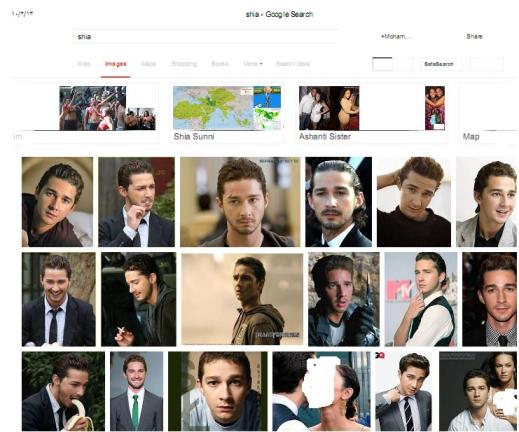Click the search box containing shia
This screenshot has height=432, width=519.
coord(204,36)
